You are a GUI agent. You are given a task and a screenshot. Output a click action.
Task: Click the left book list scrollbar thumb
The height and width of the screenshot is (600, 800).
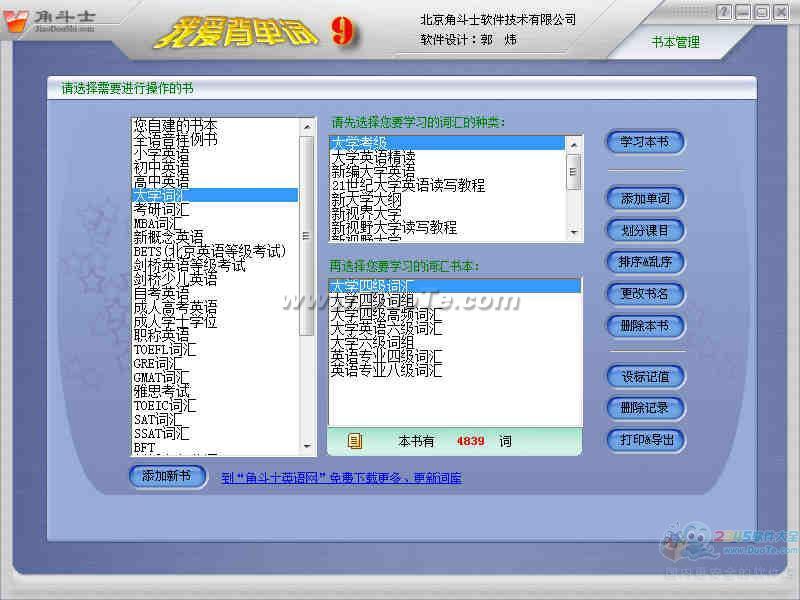pos(307,236)
